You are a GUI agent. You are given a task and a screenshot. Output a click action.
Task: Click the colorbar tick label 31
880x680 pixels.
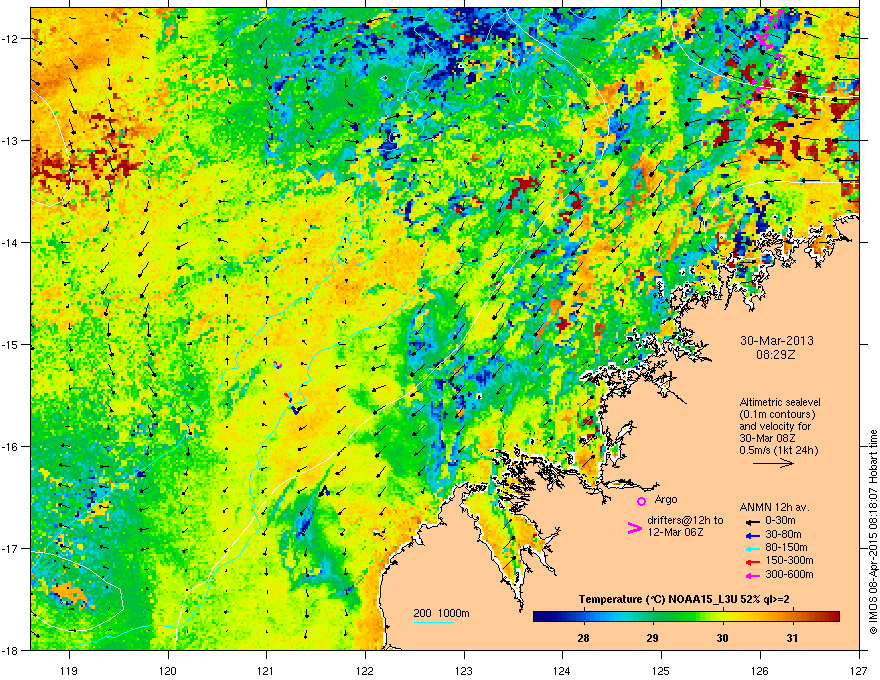tap(792, 638)
